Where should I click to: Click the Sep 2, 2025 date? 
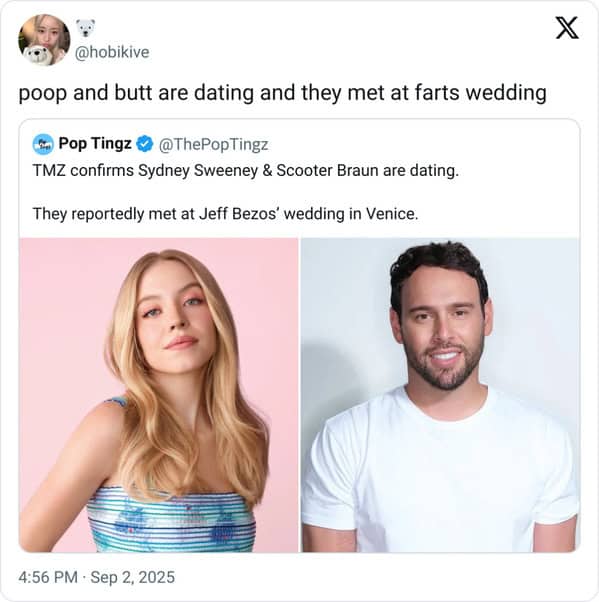click(132, 577)
